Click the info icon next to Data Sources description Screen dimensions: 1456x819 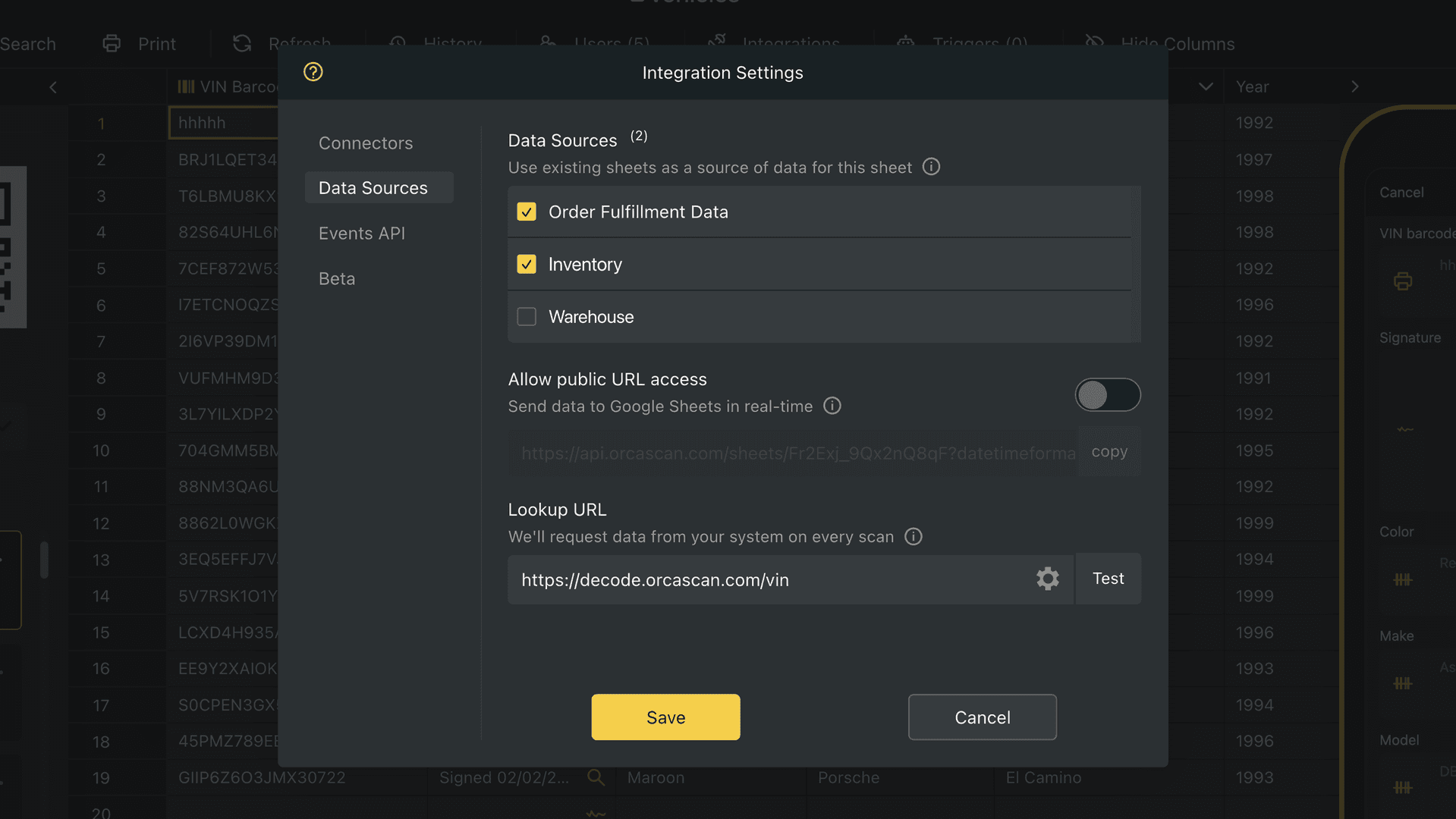931,167
